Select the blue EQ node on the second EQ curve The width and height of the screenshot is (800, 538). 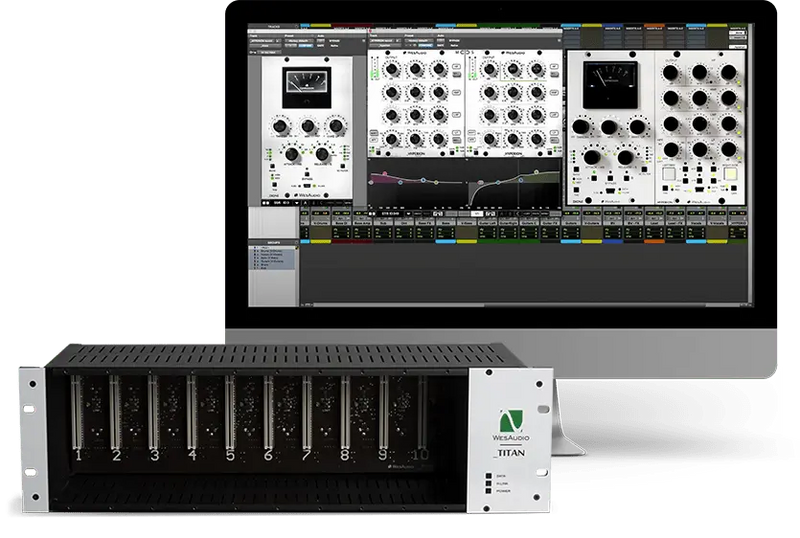pos(521,179)
